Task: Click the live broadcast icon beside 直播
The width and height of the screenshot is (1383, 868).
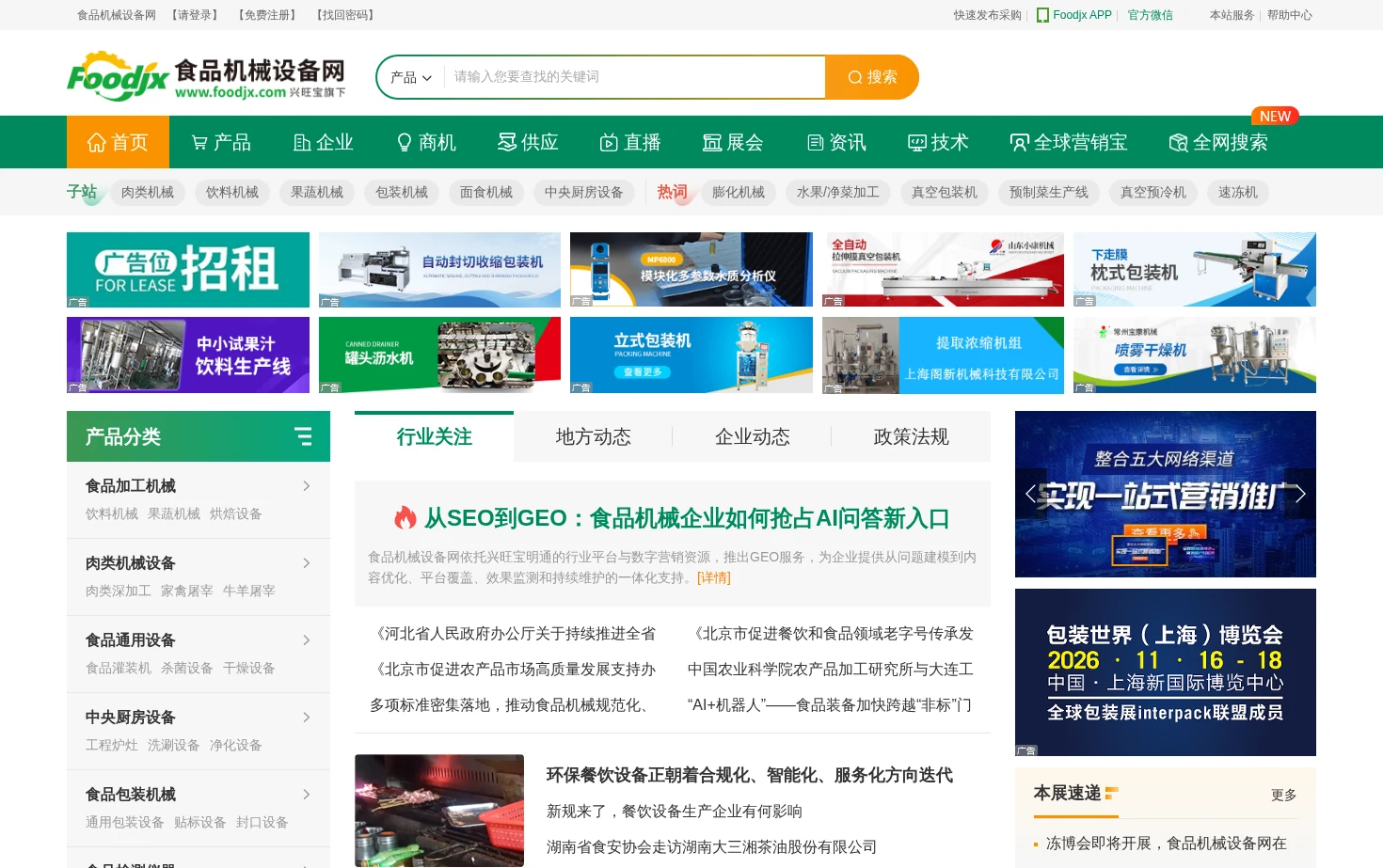Action: [609, 142]
